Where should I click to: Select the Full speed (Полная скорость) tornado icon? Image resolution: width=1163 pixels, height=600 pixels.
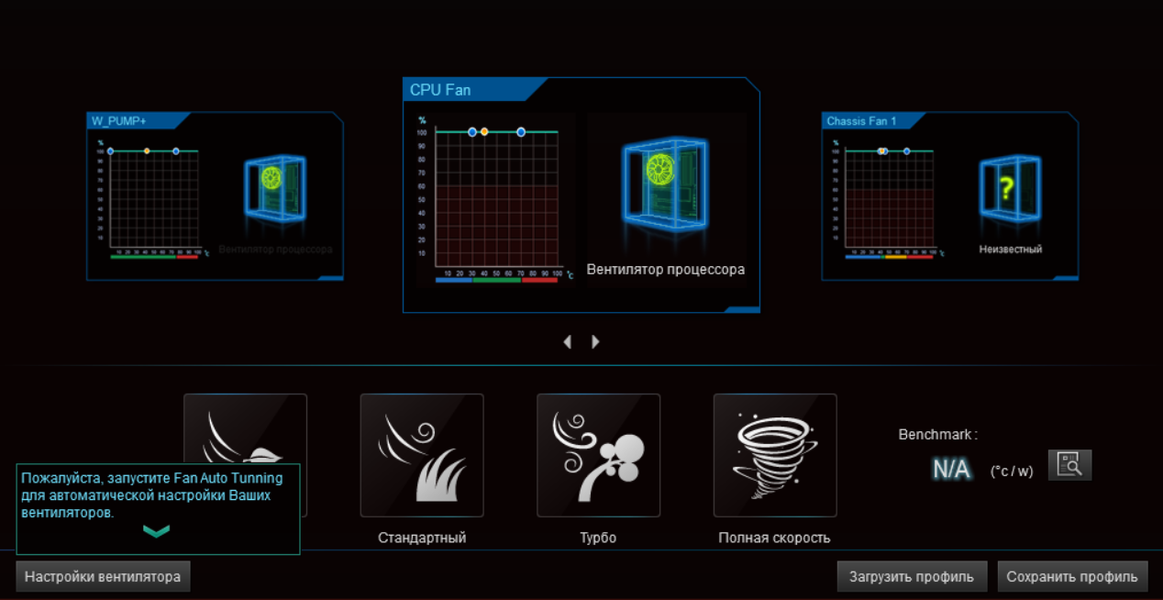point(775,455)
